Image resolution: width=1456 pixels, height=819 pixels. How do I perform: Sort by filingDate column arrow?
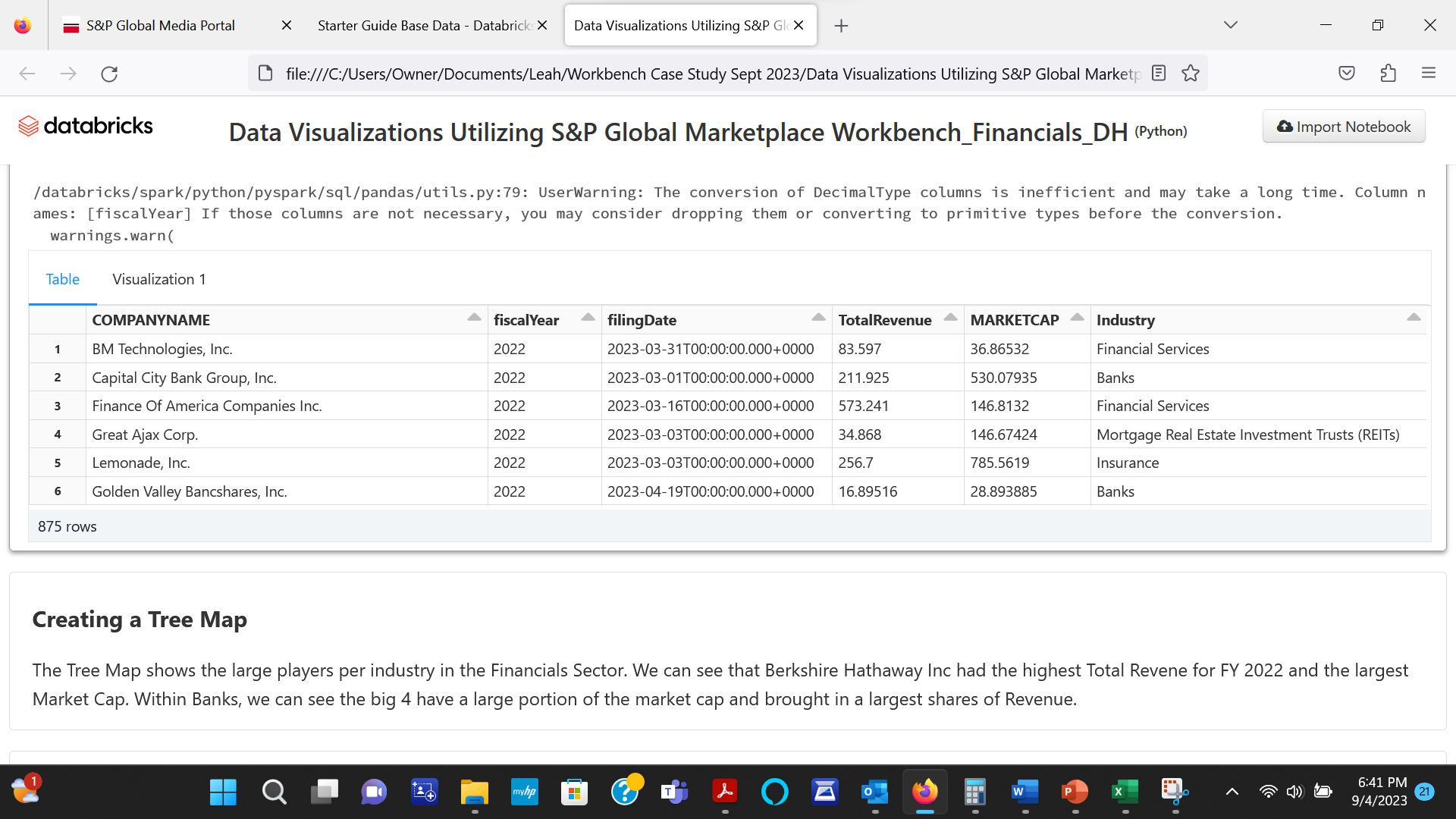coord(818,318)
